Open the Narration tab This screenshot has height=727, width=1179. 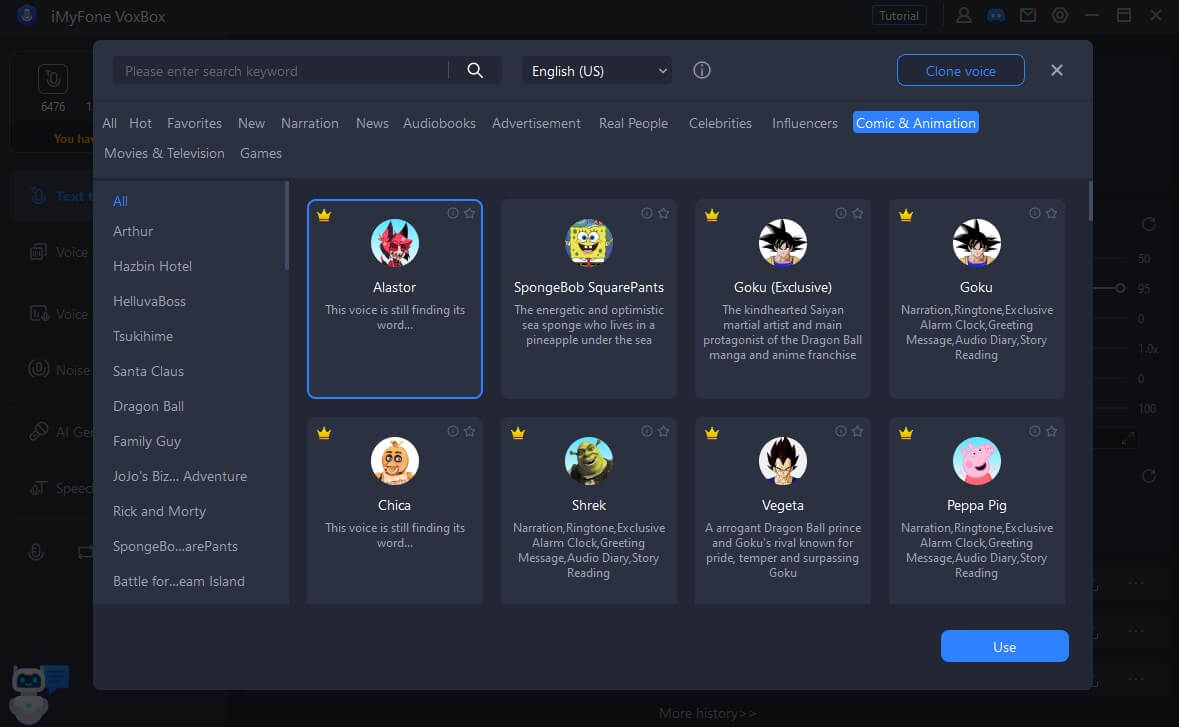[310, 123]
